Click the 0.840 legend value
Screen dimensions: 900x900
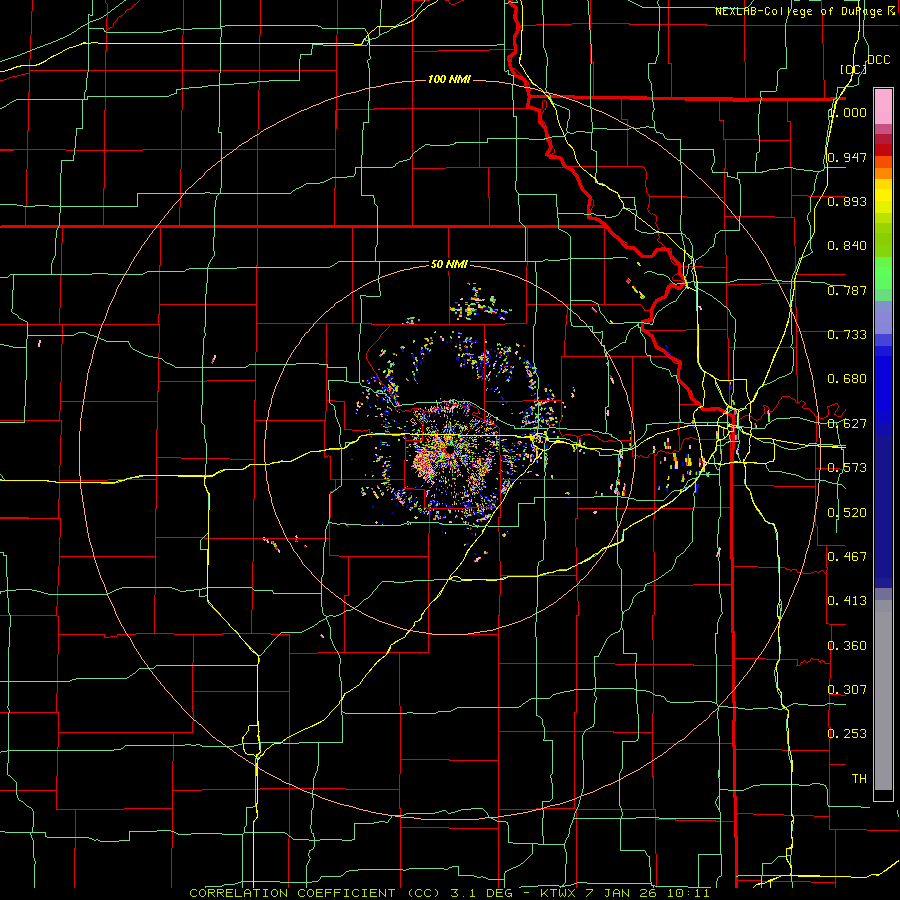point(847,246)
